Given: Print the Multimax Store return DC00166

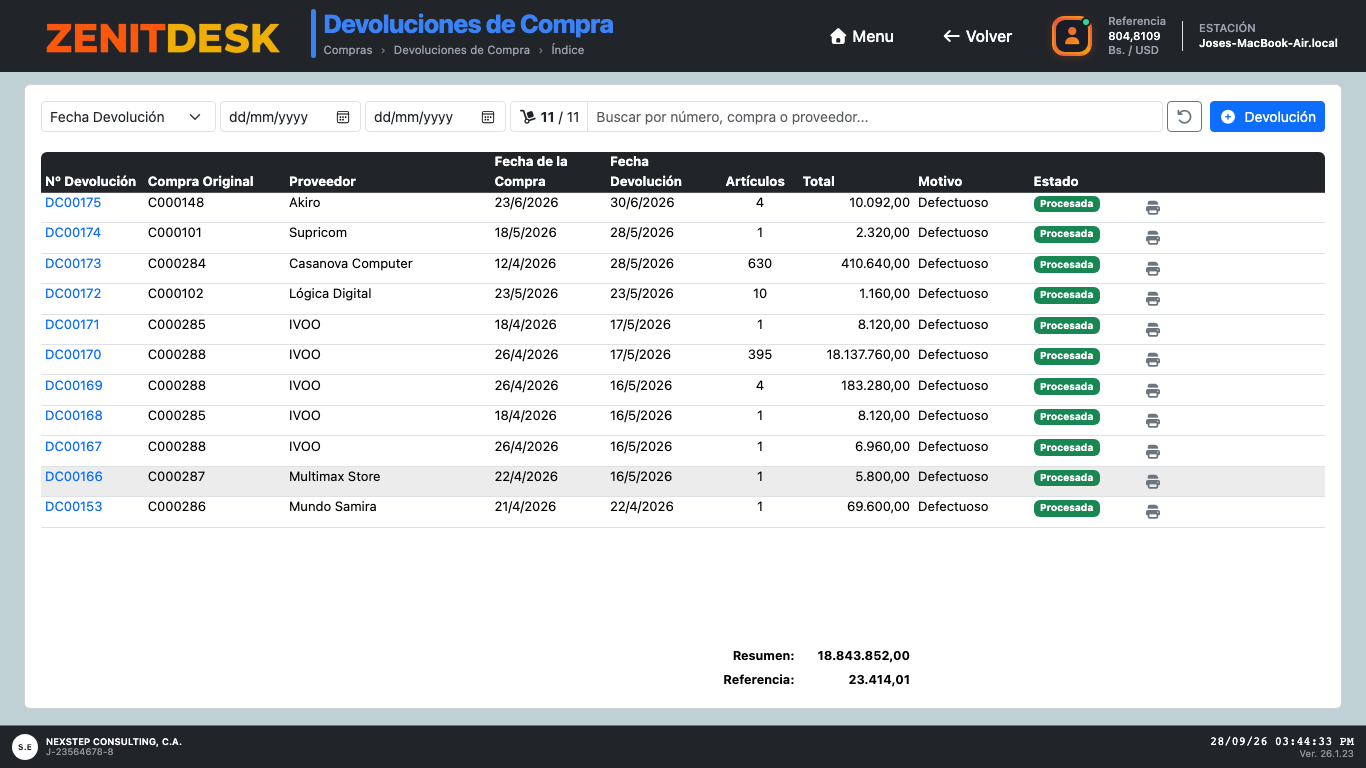Looking at the screenshot, I should pyautogui.click(x=1153, y=482).
